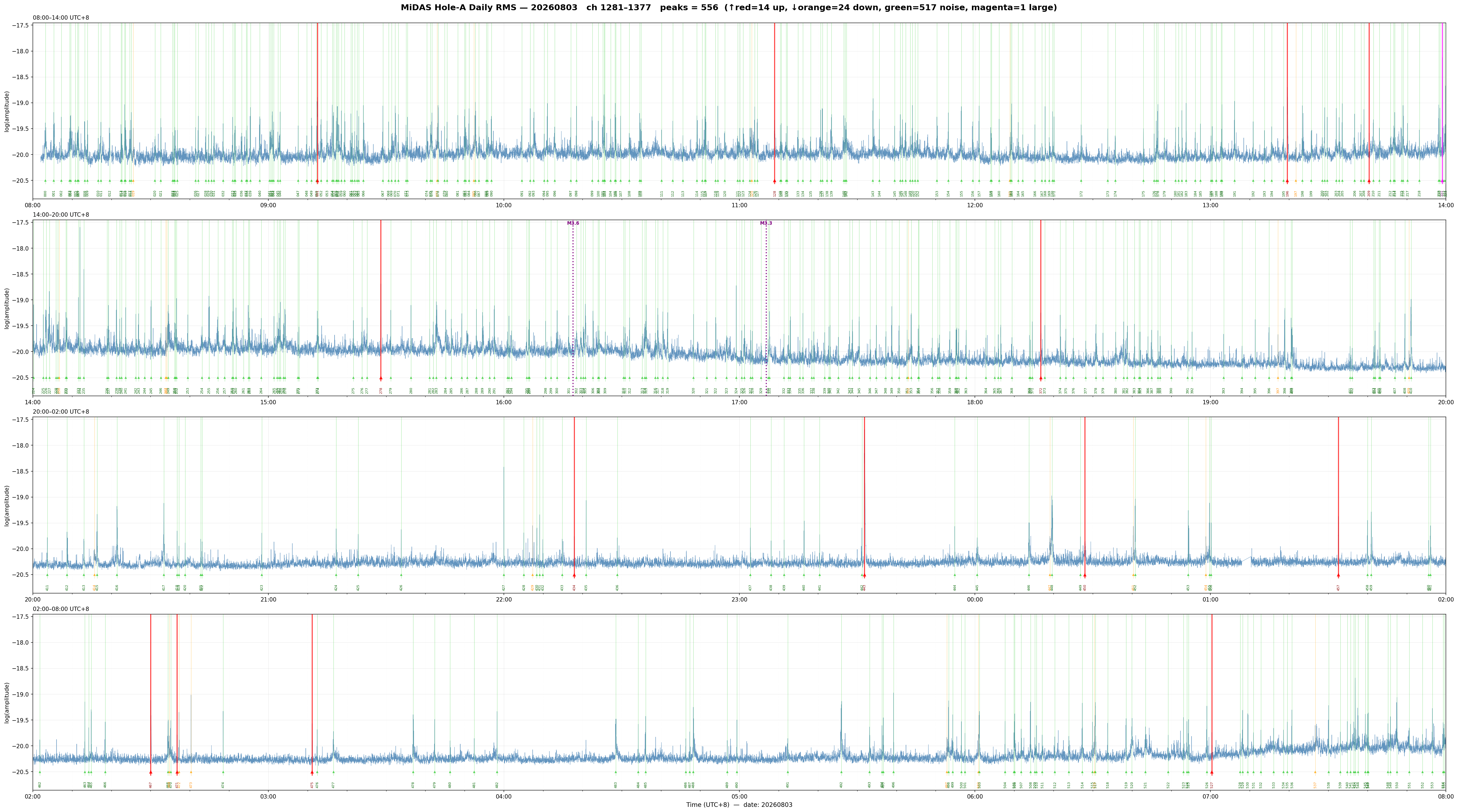
Task: Click the green noise peak label "412"
Action: 67,588
